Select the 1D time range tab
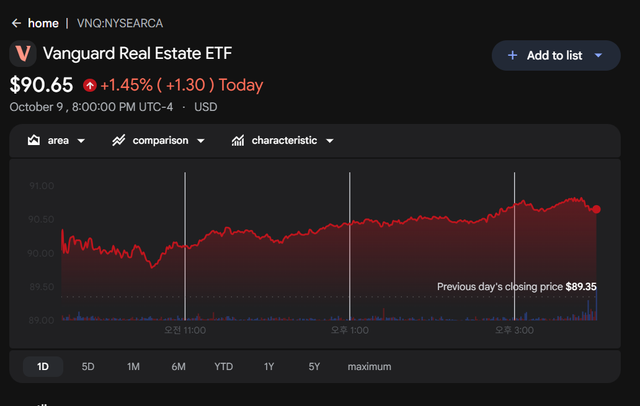The height and width of the screenshot is (406, 640). (43, 366)
